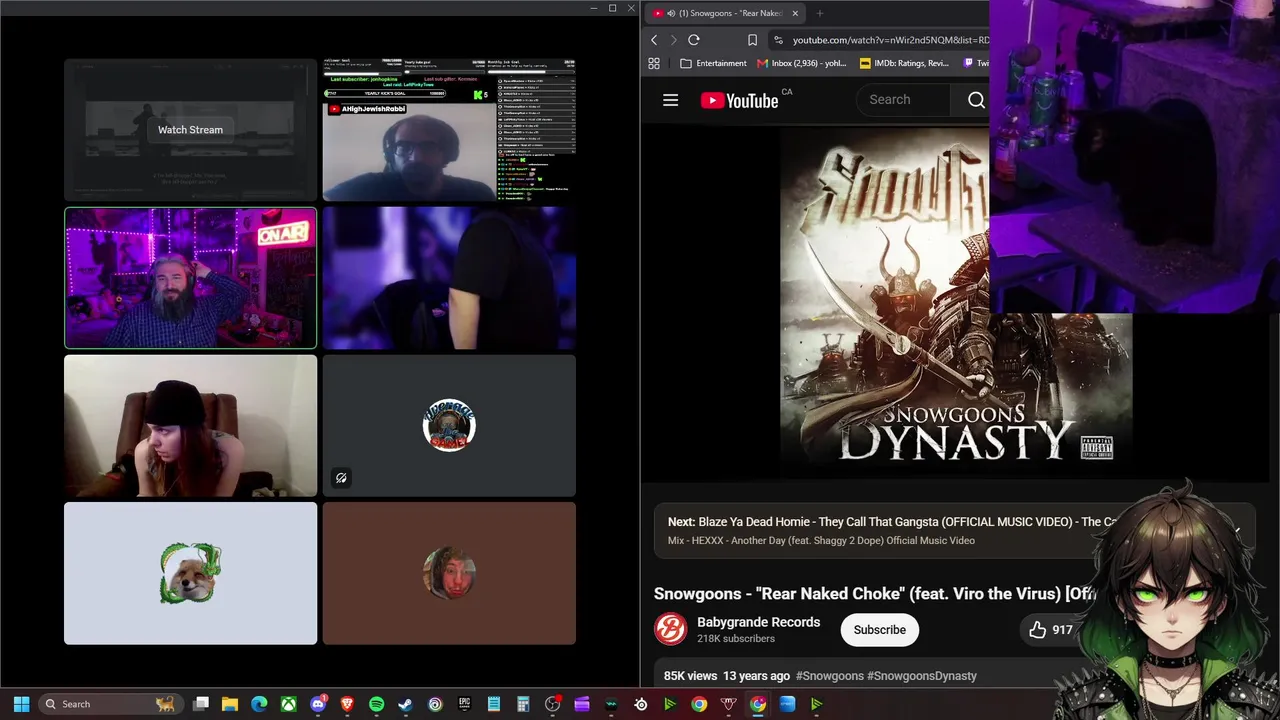The width and height of the screenshot is (1280, 720).
Task: Open the #Snowgoons hashtag link
Action: 829,676
